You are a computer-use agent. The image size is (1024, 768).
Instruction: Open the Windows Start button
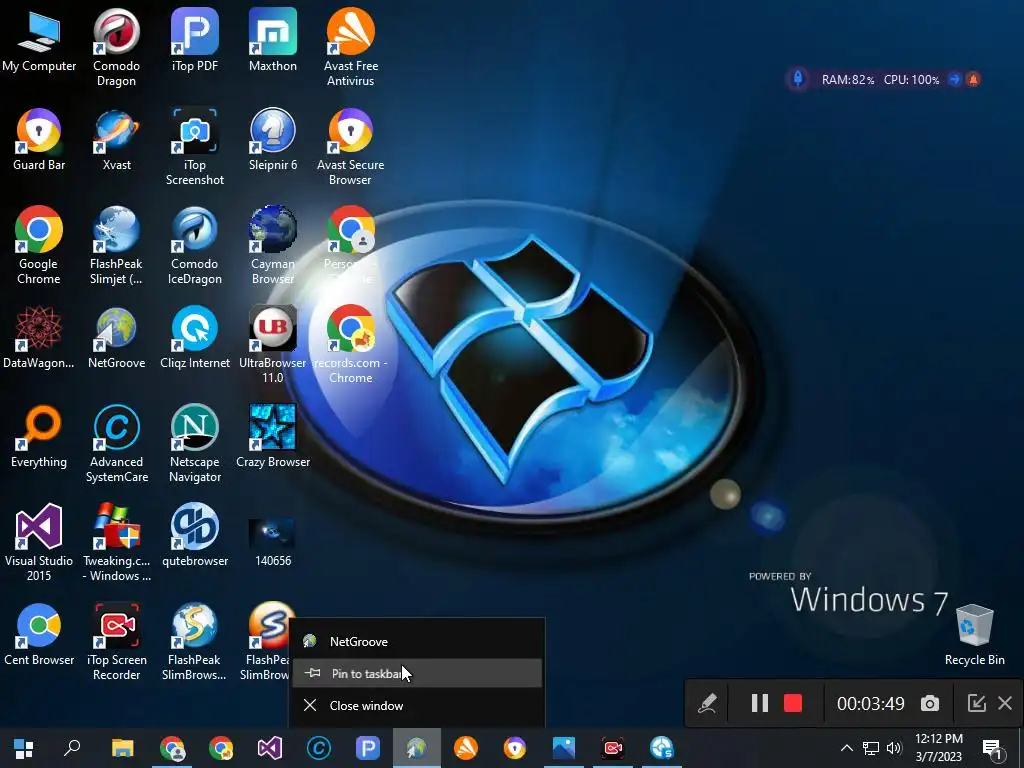click(24, 748)
